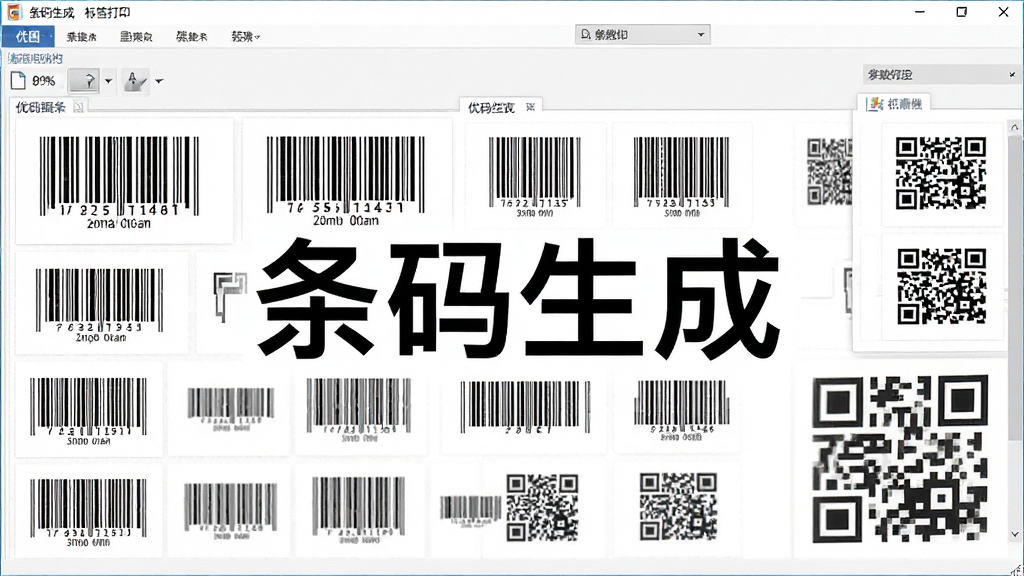Select the small barcode left of bottom-row QR code

point(470,511)
